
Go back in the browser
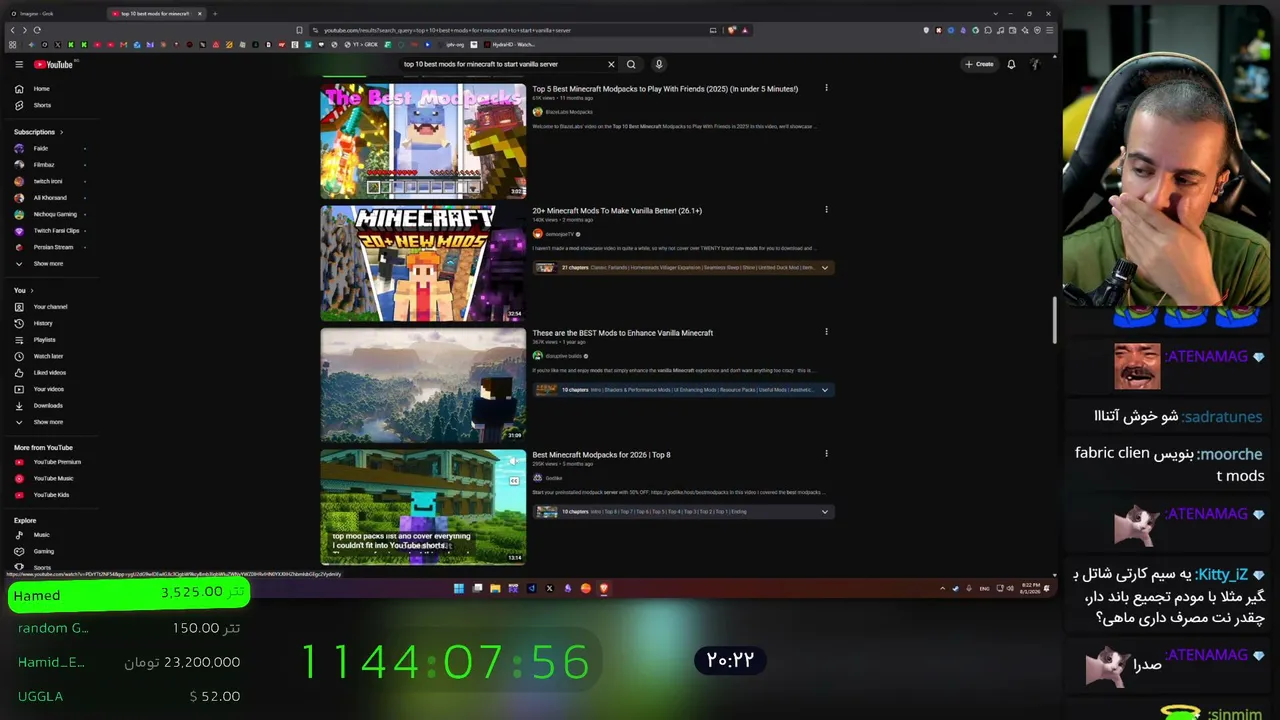coord(12,30)
